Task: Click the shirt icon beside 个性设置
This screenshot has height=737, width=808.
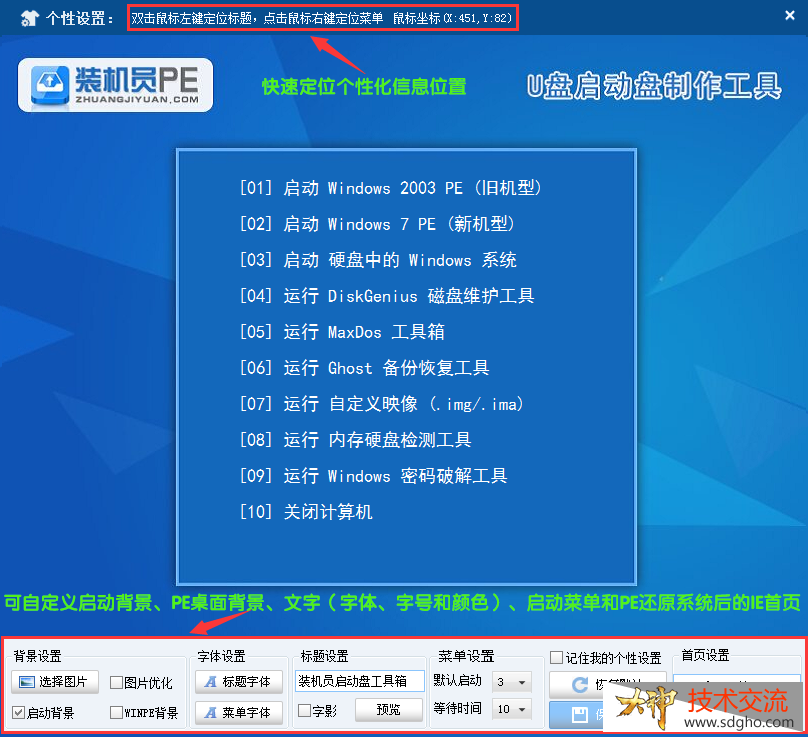Action: (x=30, y=18)
